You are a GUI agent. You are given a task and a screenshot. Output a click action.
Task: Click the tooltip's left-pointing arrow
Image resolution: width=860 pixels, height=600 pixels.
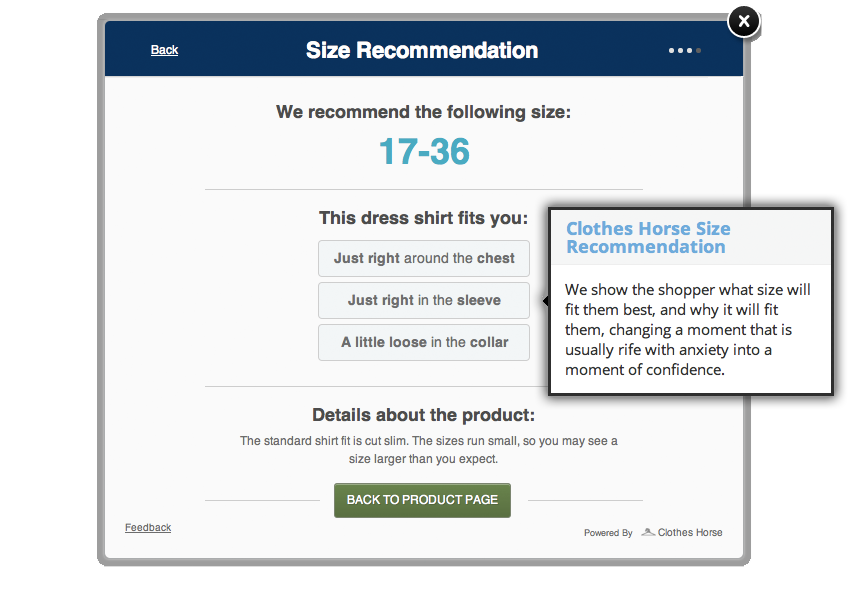click(545, 300)
